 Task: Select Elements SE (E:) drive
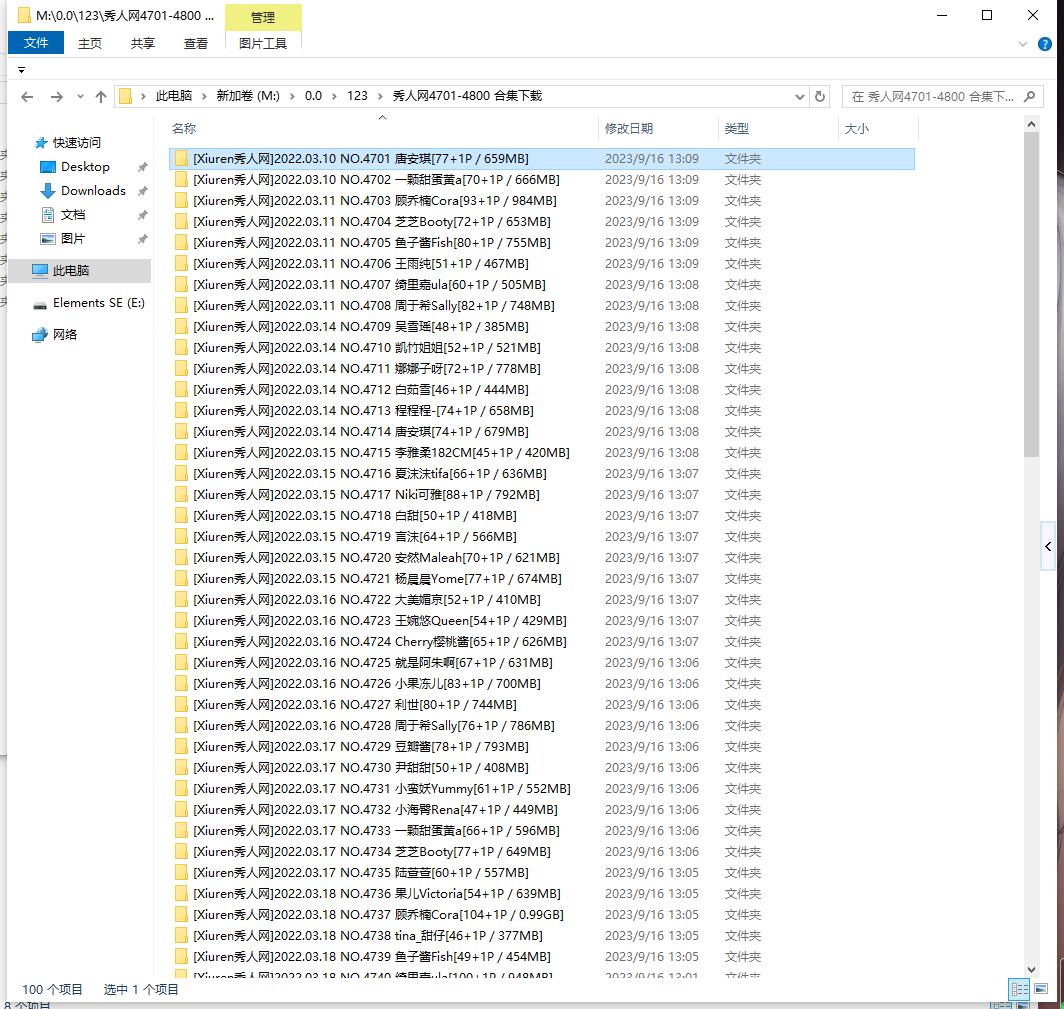tap(98, 303)
